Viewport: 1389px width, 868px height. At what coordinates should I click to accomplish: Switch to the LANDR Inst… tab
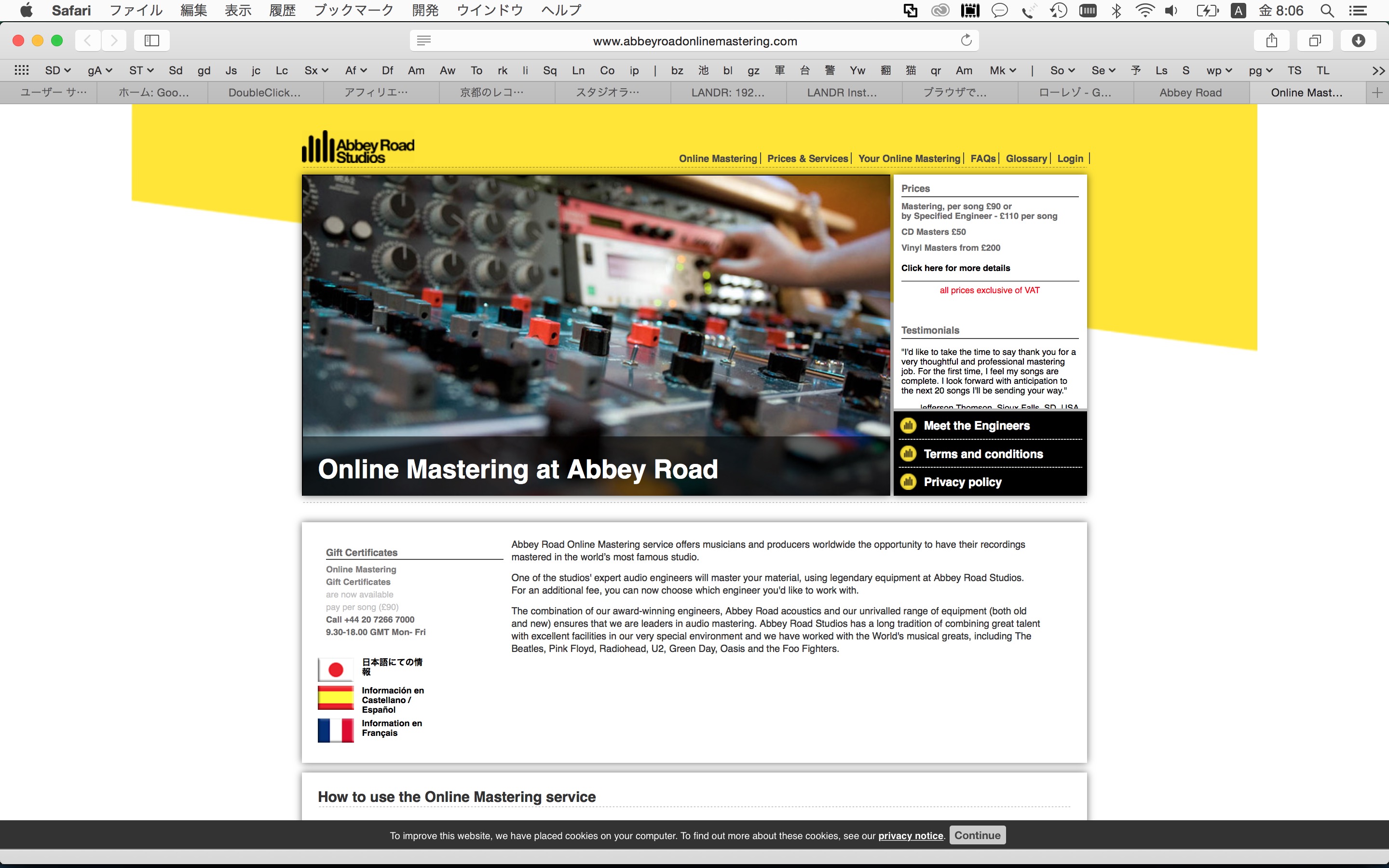click(842, 93)
